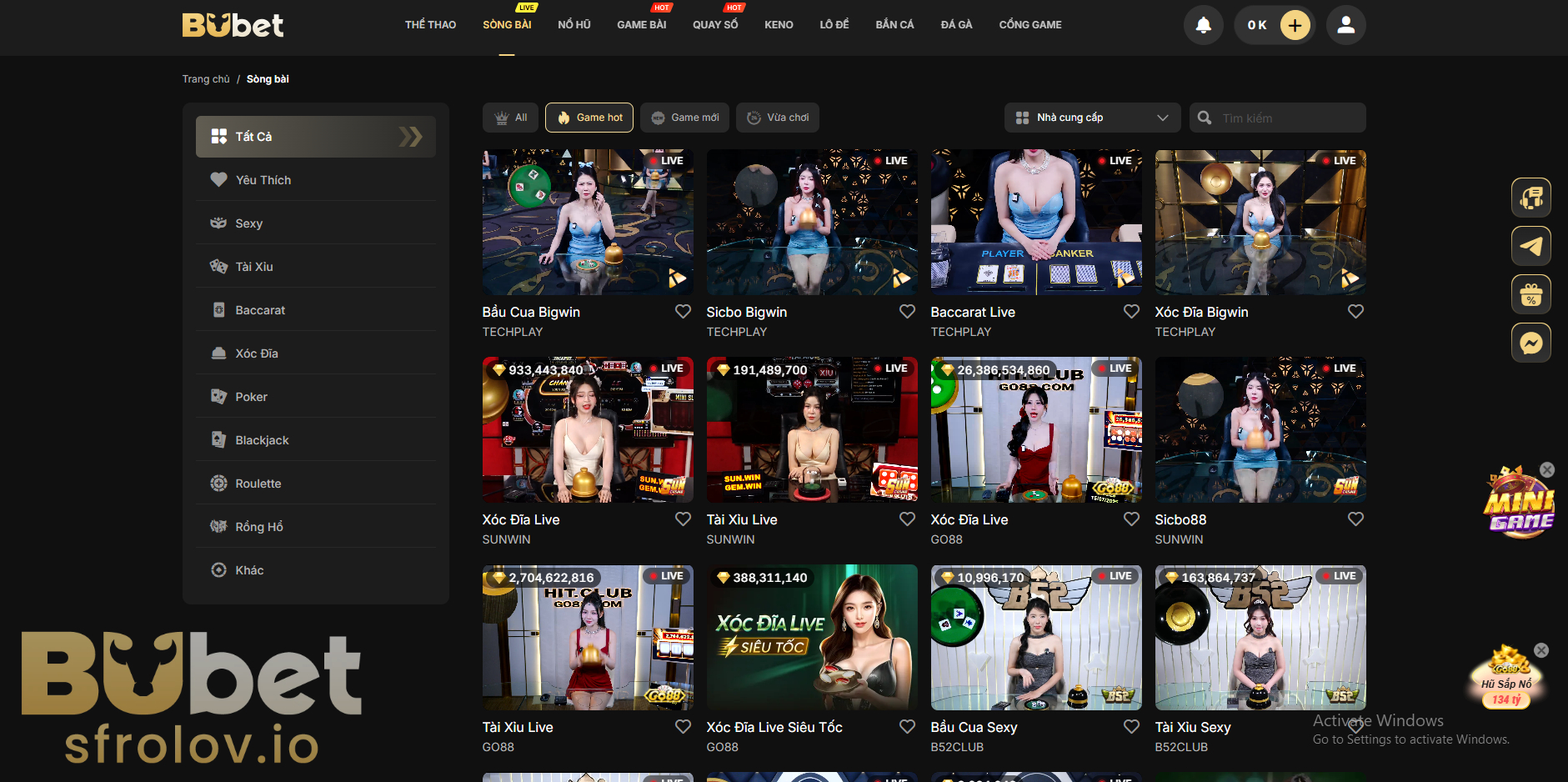The image size is (1568, 782).
Task: Collapse the Mini Game floating banner
Action: coord(1548,469)
